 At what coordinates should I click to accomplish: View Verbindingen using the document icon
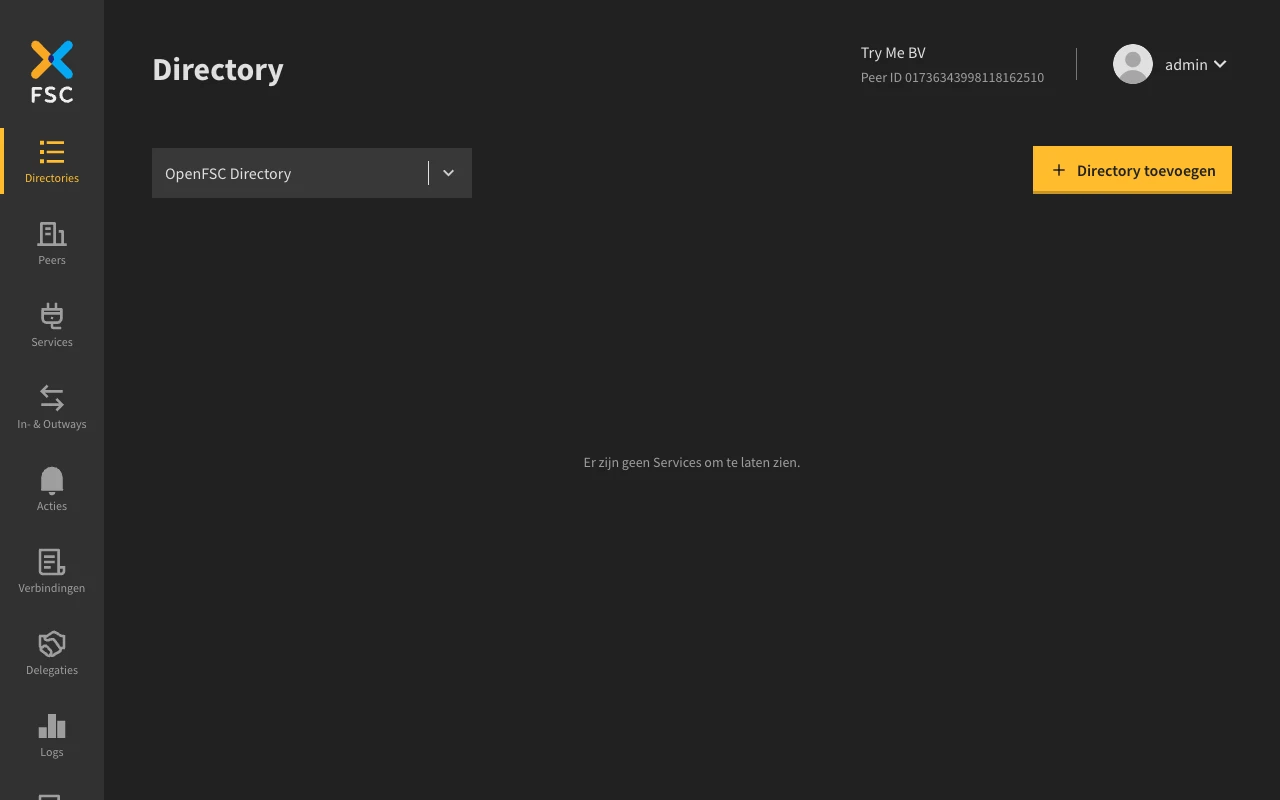click(x=51, y=563)
